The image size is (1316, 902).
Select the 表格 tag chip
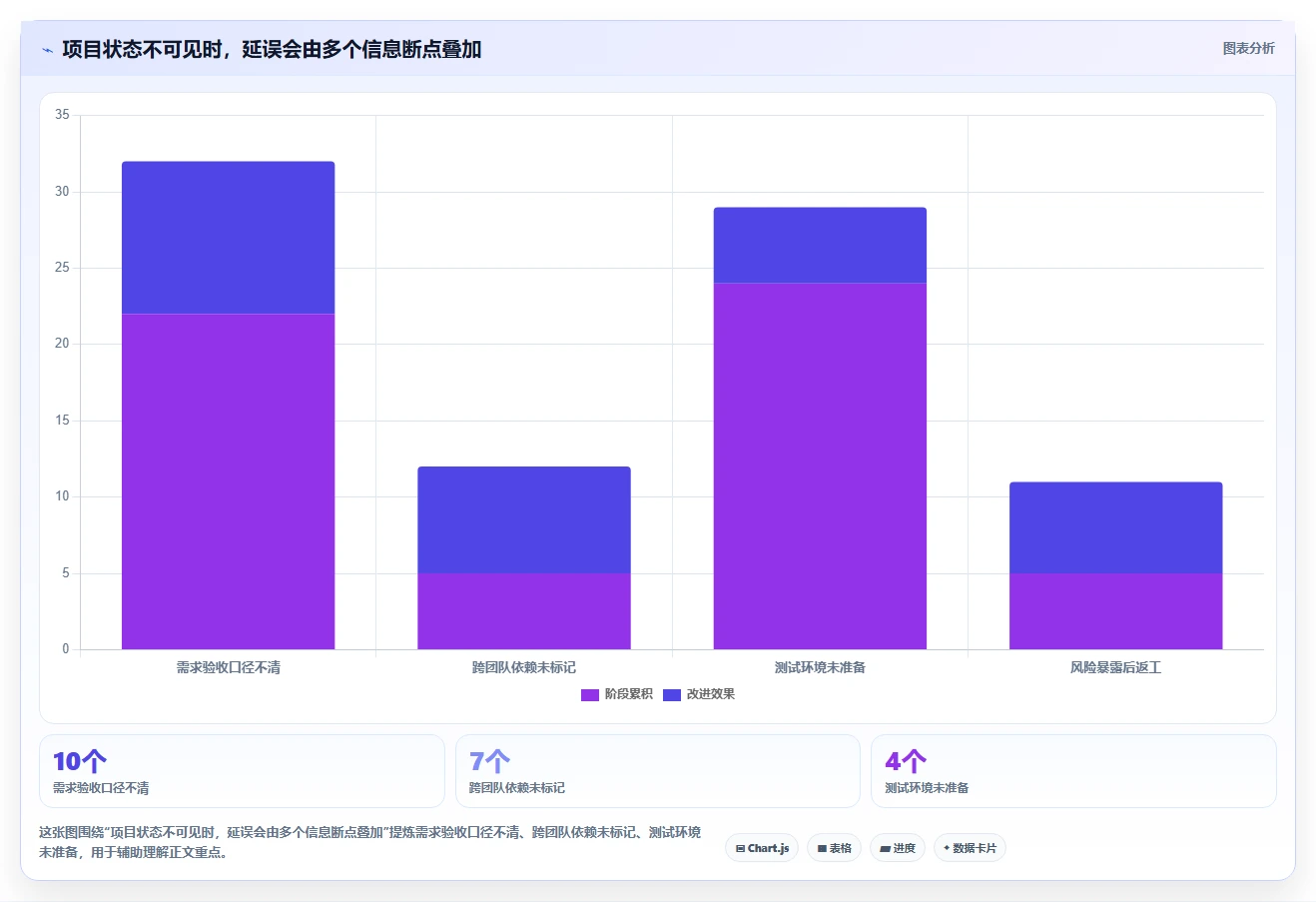[x=834, y=848]
